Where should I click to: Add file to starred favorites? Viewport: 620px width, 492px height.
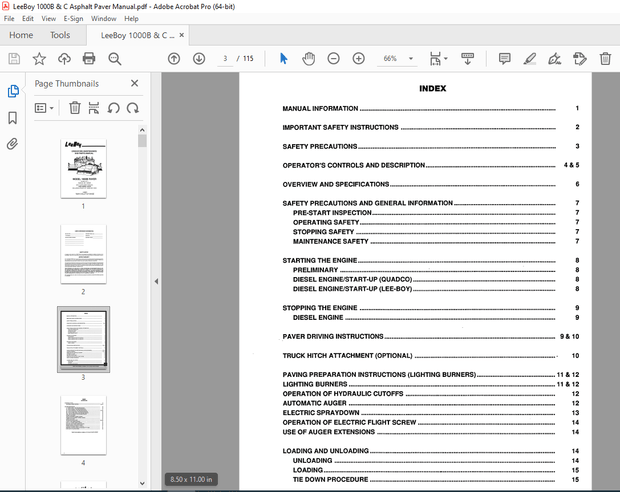[39, 59]
